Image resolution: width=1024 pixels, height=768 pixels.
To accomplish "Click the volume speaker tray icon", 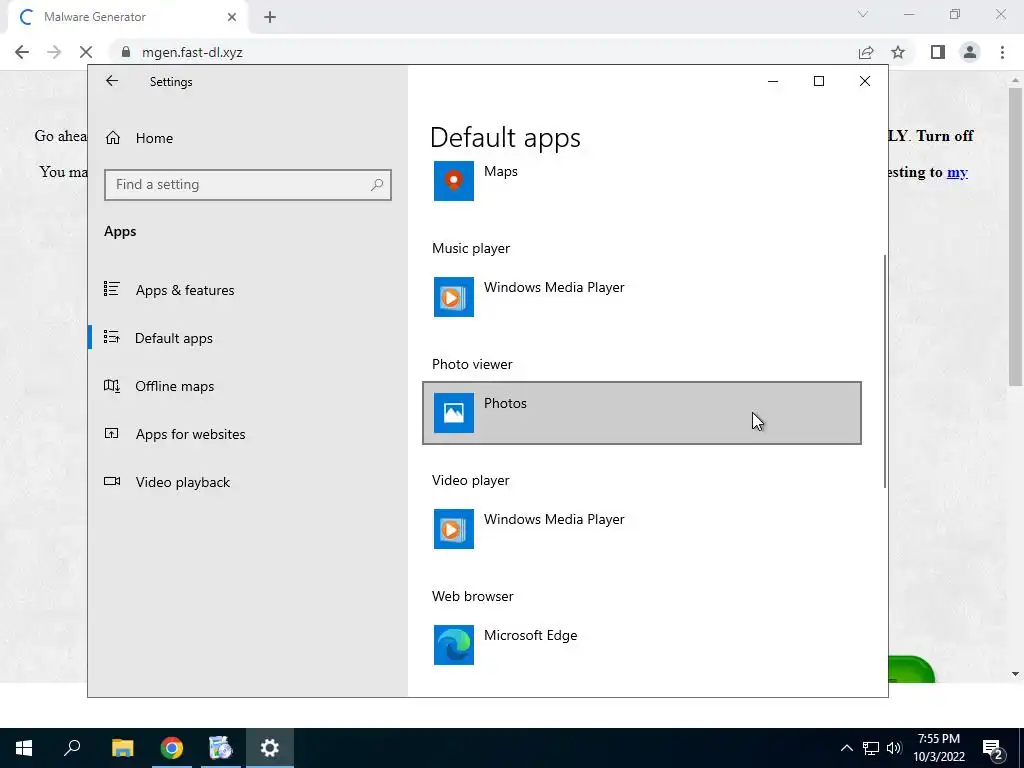I will tap(894, 748).
